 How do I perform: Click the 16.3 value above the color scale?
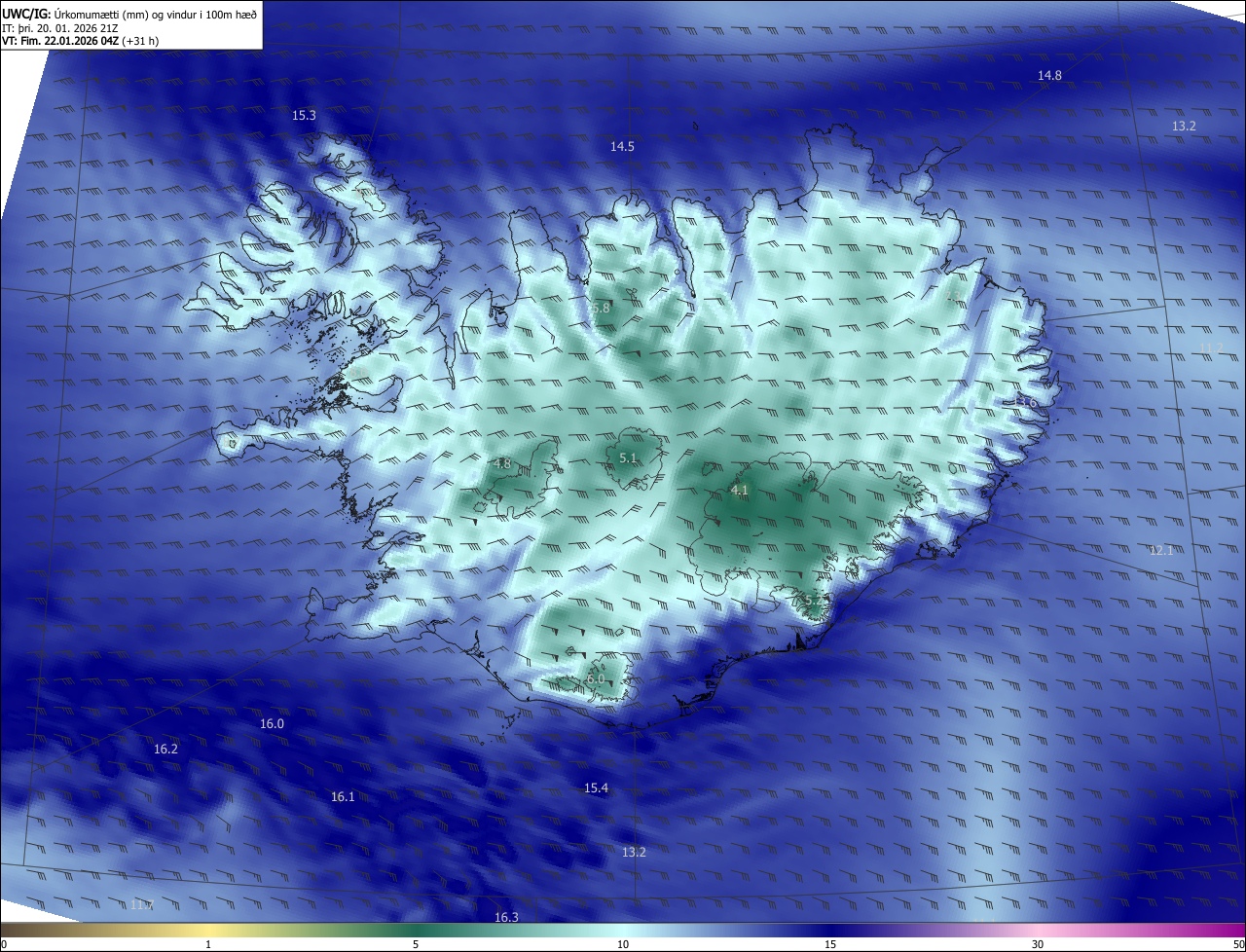(506, 917)
